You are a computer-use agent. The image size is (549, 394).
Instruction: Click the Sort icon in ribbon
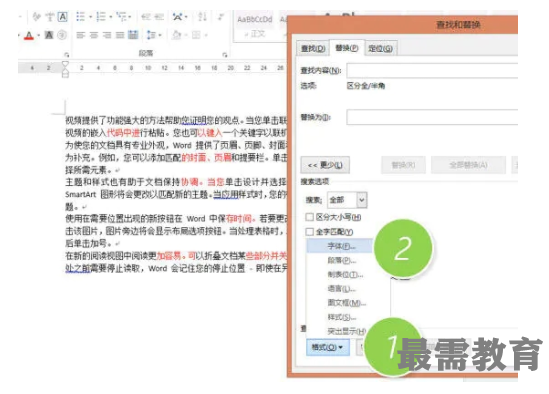tap(202, 16)
